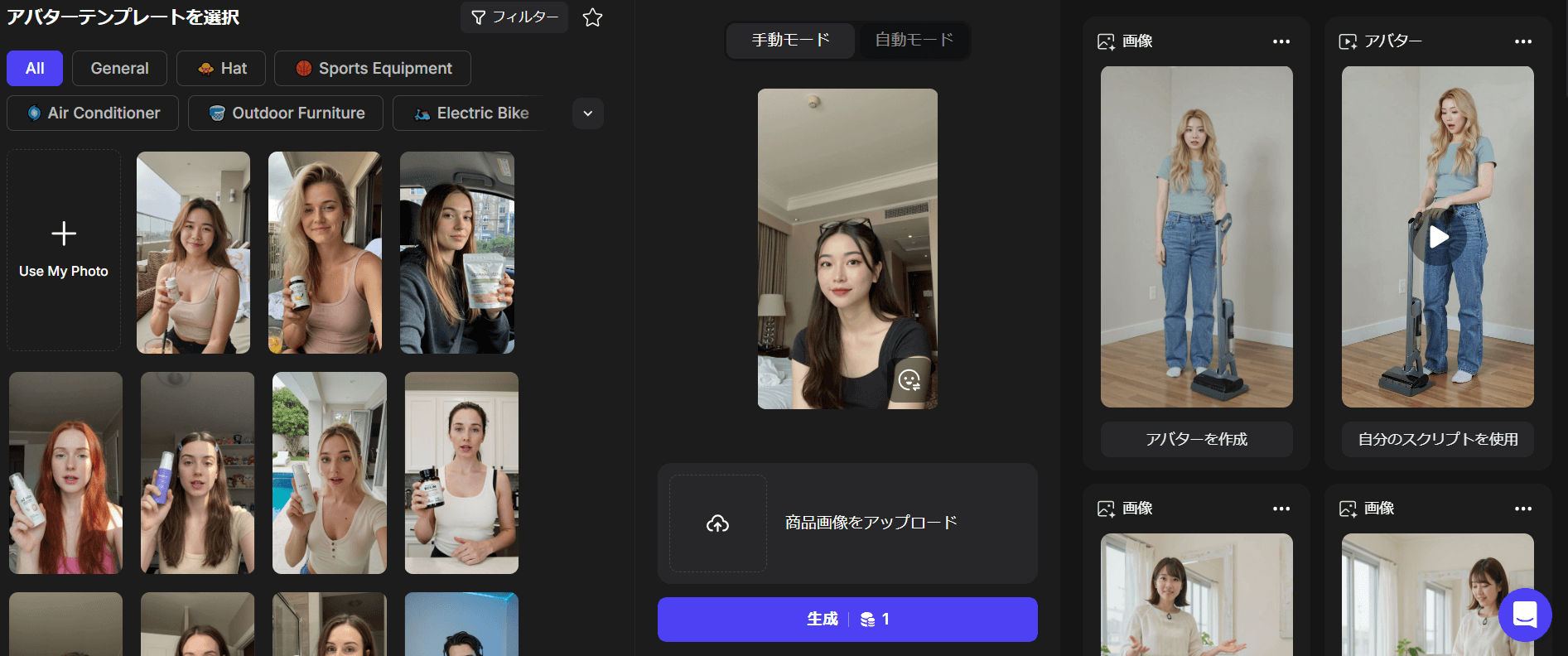Click the cloud upload icon box
The image size is (1568, 656).
717,523
